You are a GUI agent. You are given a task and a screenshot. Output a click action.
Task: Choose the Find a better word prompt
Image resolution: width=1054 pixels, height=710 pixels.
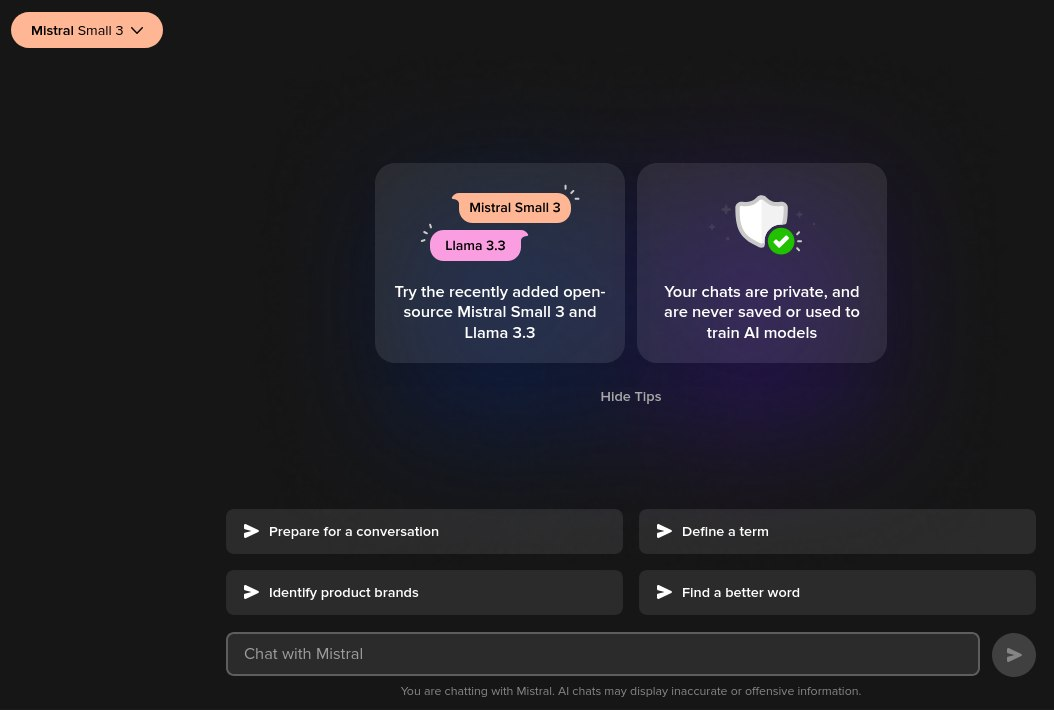coord(837,592)
